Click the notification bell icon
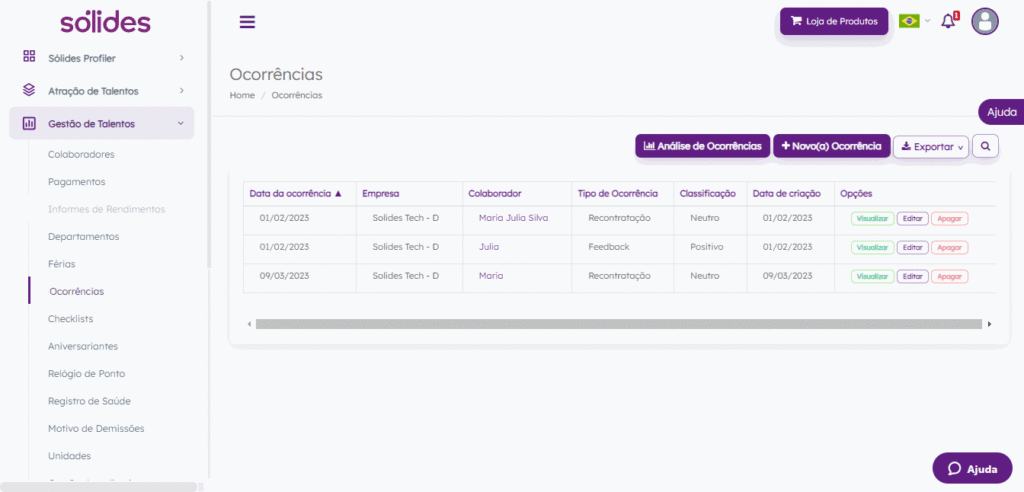Screen dimensions: 1024x492 [x=948, y=21]
